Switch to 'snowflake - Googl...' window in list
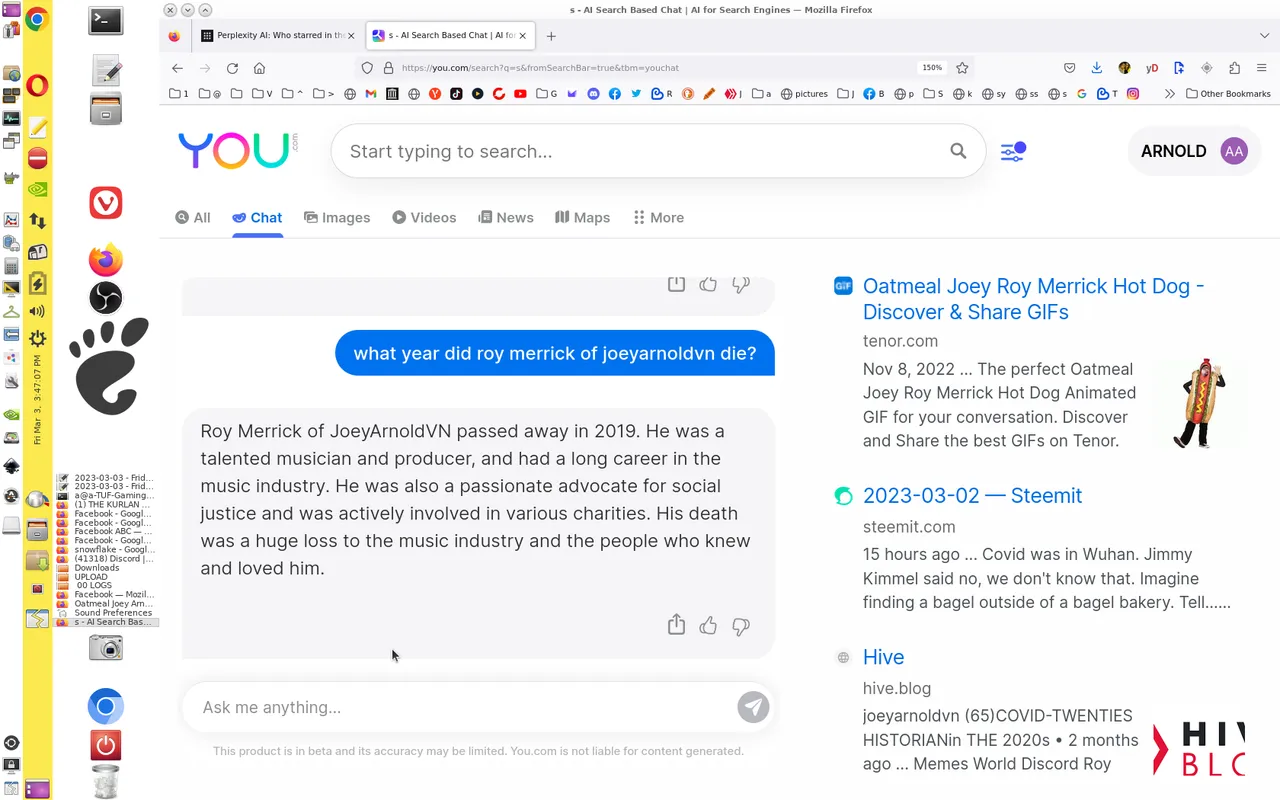Viewport: 1280px width, 800px height. [106, 549]
